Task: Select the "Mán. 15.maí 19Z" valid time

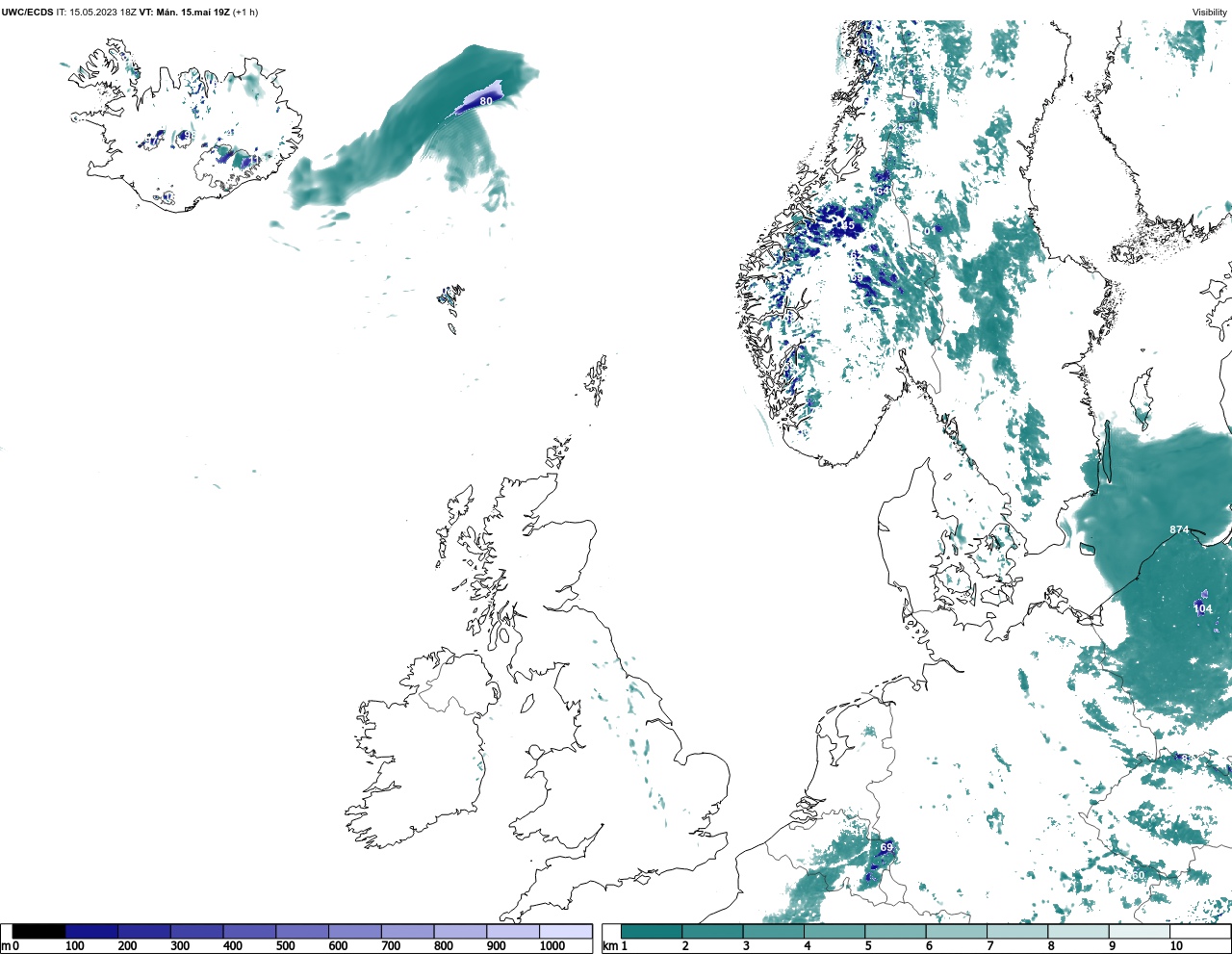Action: click(x=192, y=13)
